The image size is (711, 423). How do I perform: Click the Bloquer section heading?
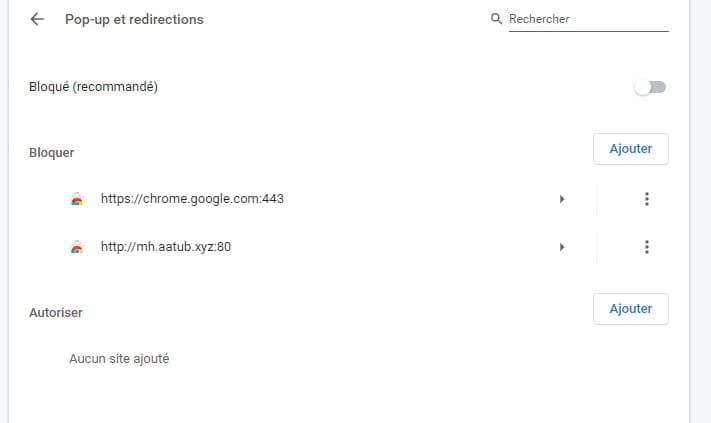point(52,153)
